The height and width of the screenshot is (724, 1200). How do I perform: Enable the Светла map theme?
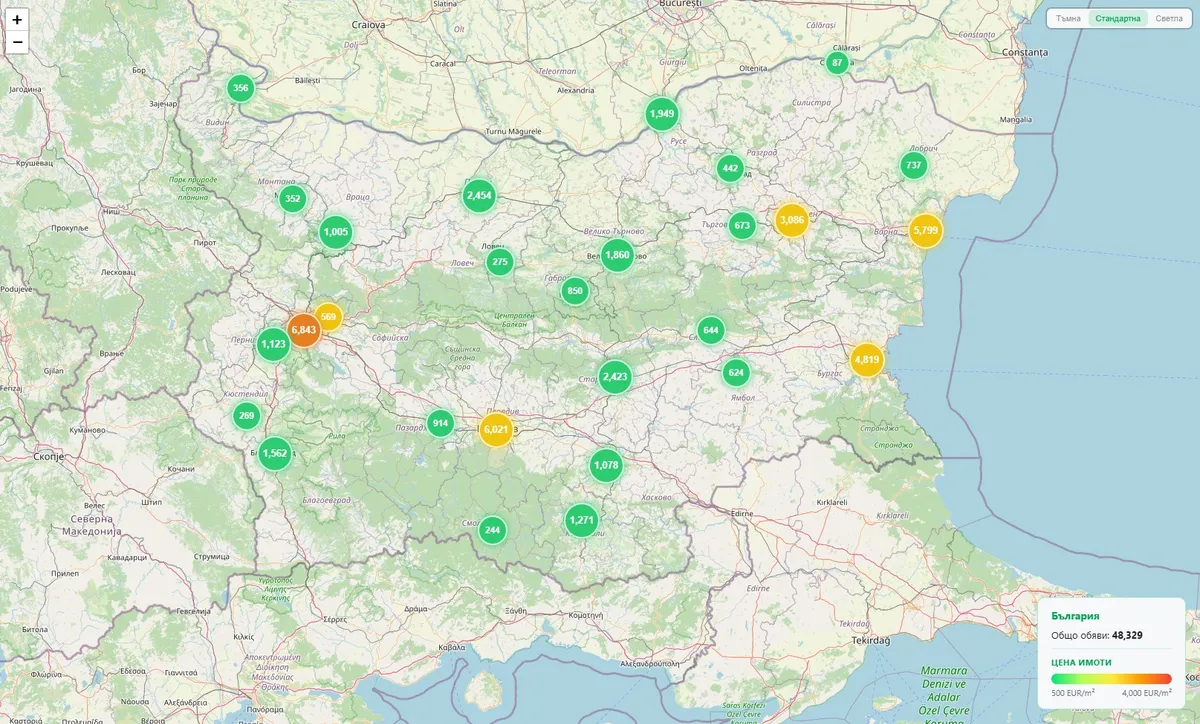coord(1167,17)
